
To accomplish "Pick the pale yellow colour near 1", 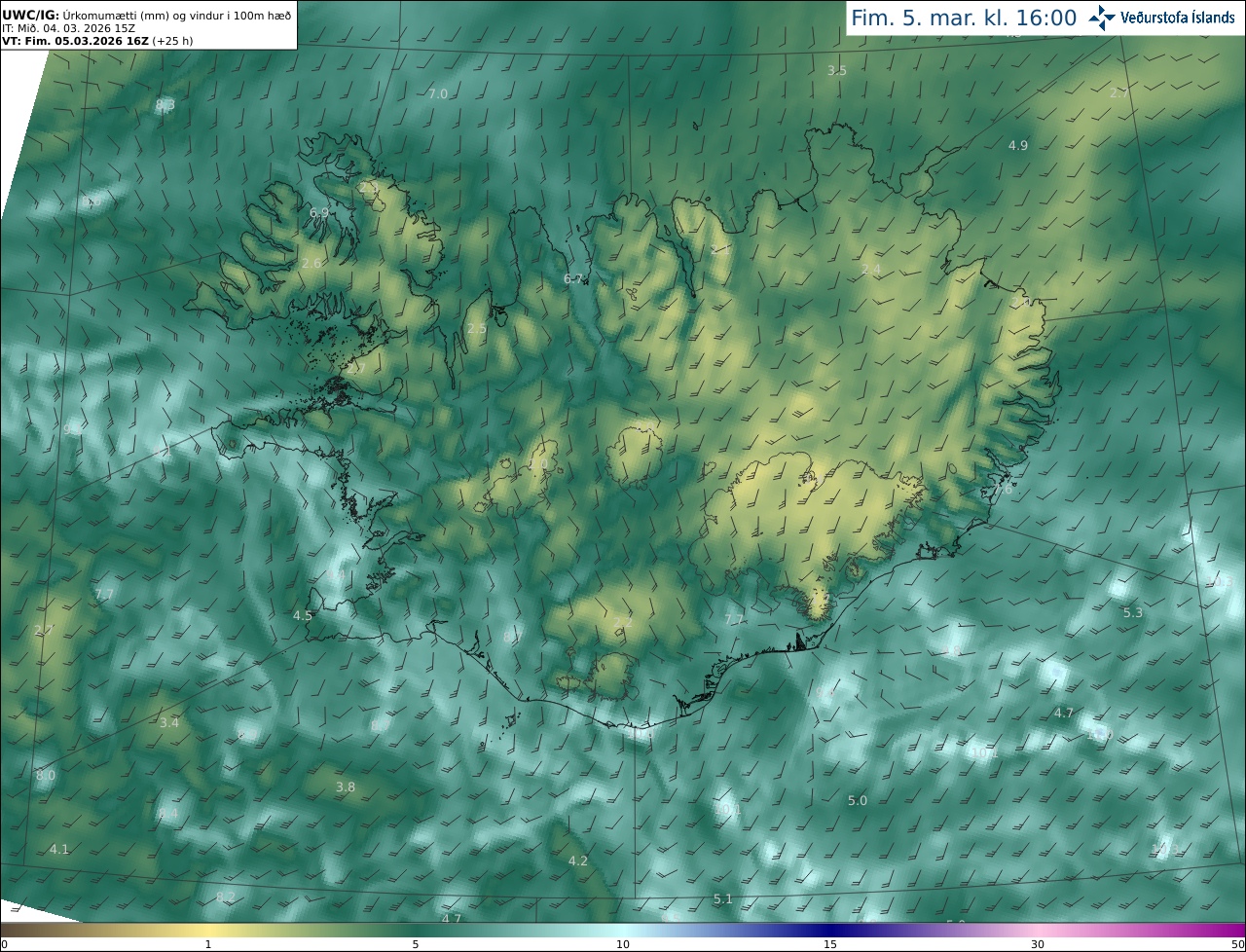I will point(207,930).
